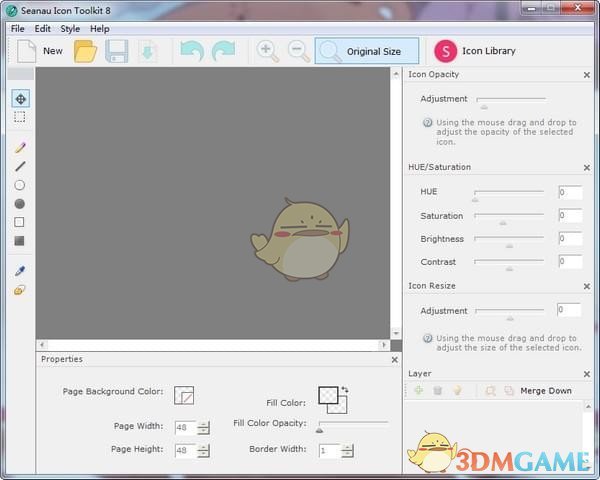Click the New document icon
This screenshot has width=600, height=480.
(x=27, y=51)
